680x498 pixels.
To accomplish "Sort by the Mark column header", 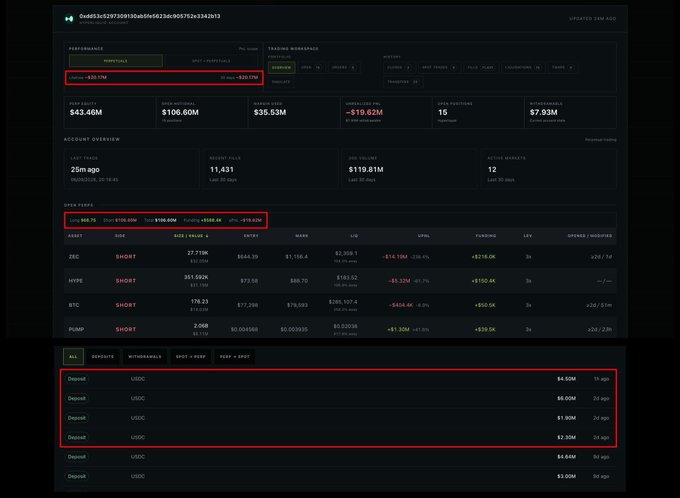I will tap(301, 236).
